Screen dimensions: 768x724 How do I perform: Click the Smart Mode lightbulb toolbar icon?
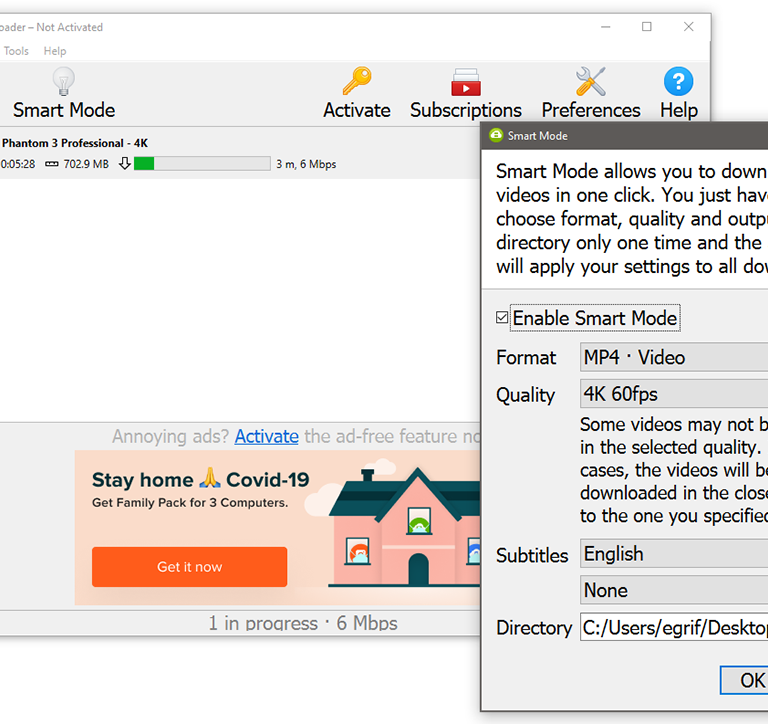tap(64, 81)
